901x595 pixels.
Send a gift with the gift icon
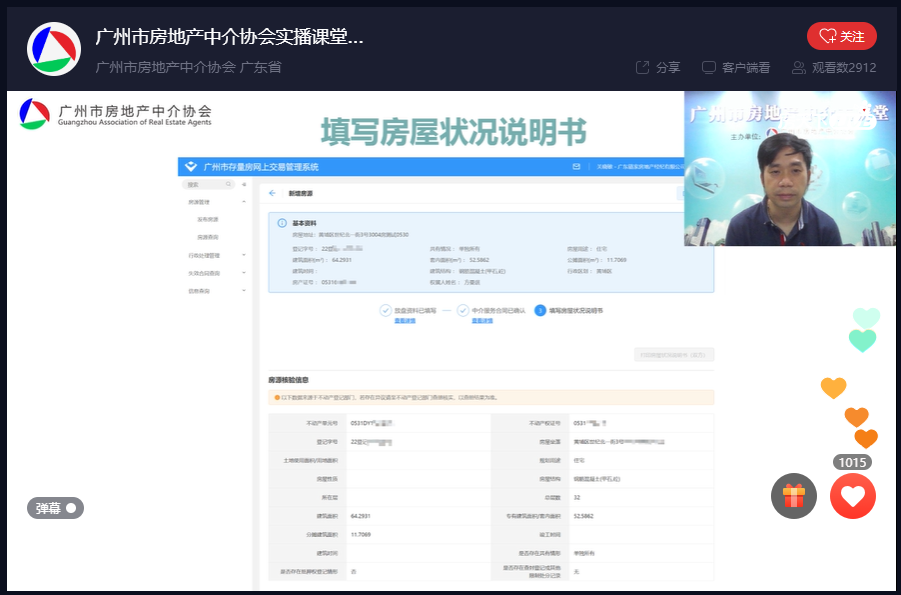coord(794,496)
